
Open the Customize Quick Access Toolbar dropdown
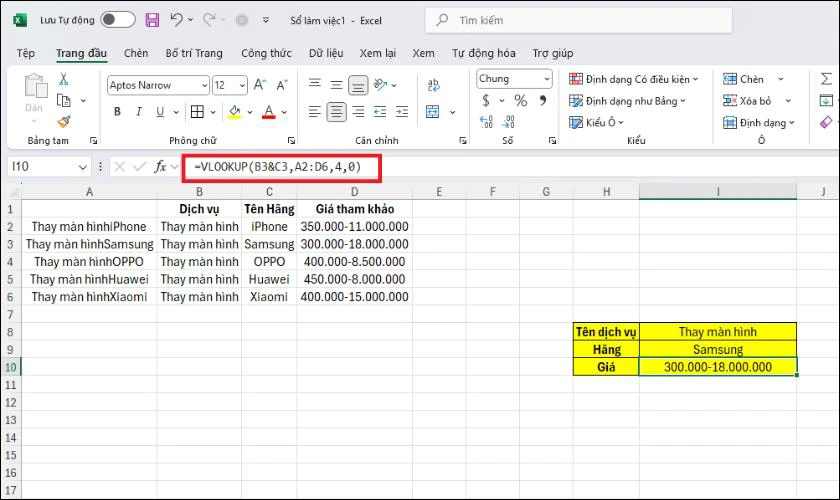pos(266,20)
